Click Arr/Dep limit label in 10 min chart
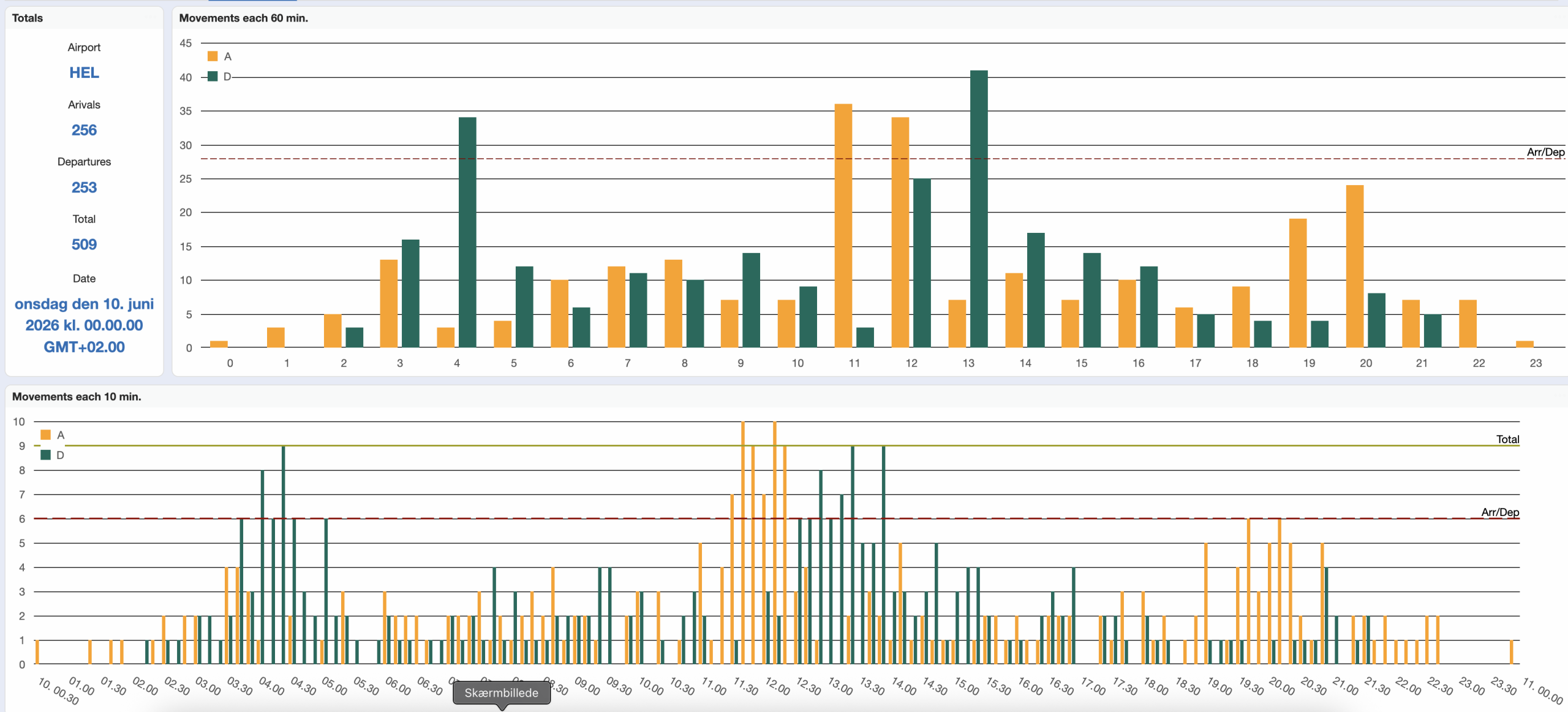 pyautogui.click(x=1499, y=512)
